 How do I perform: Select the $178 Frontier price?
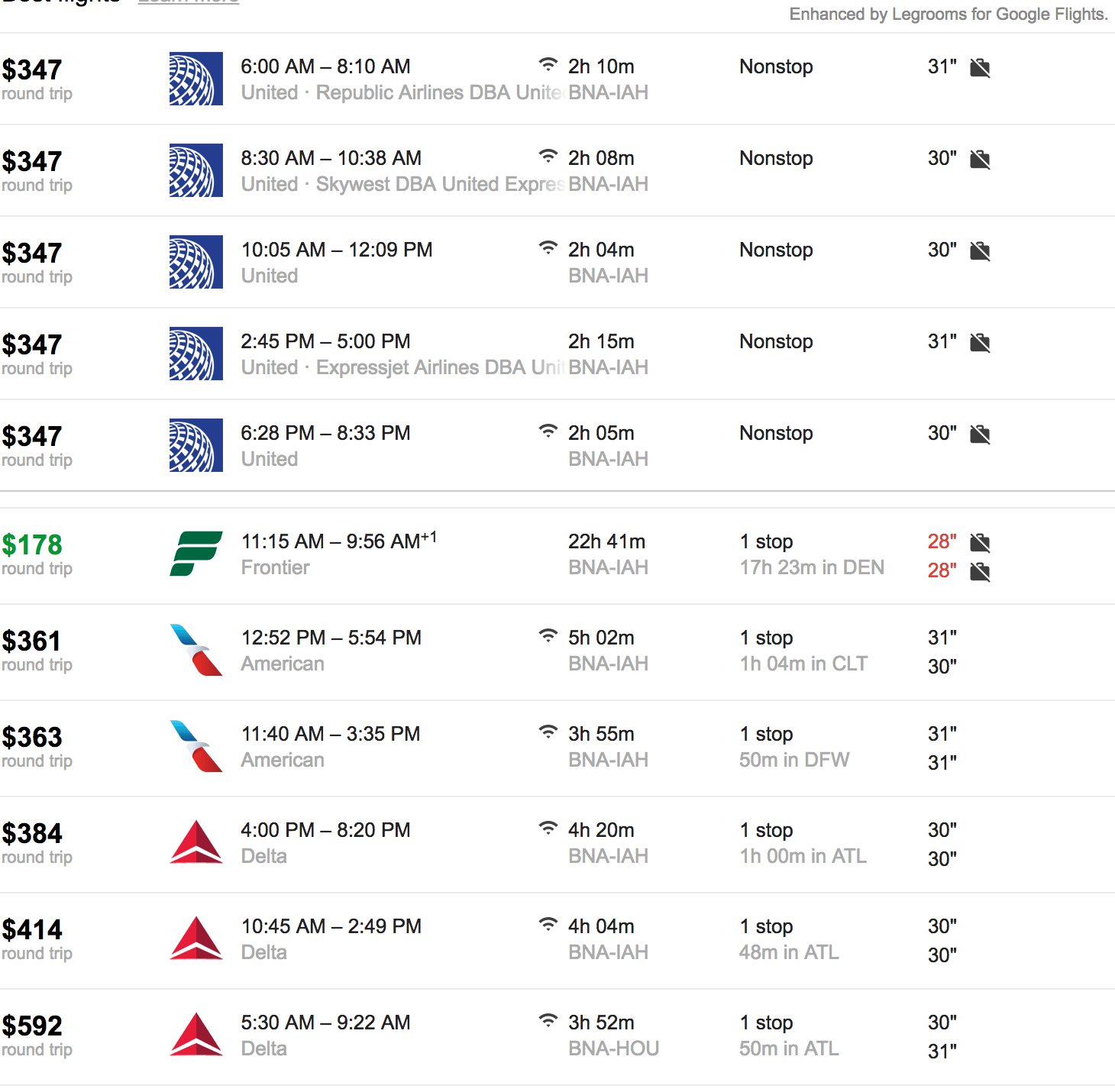coord(32,544)
